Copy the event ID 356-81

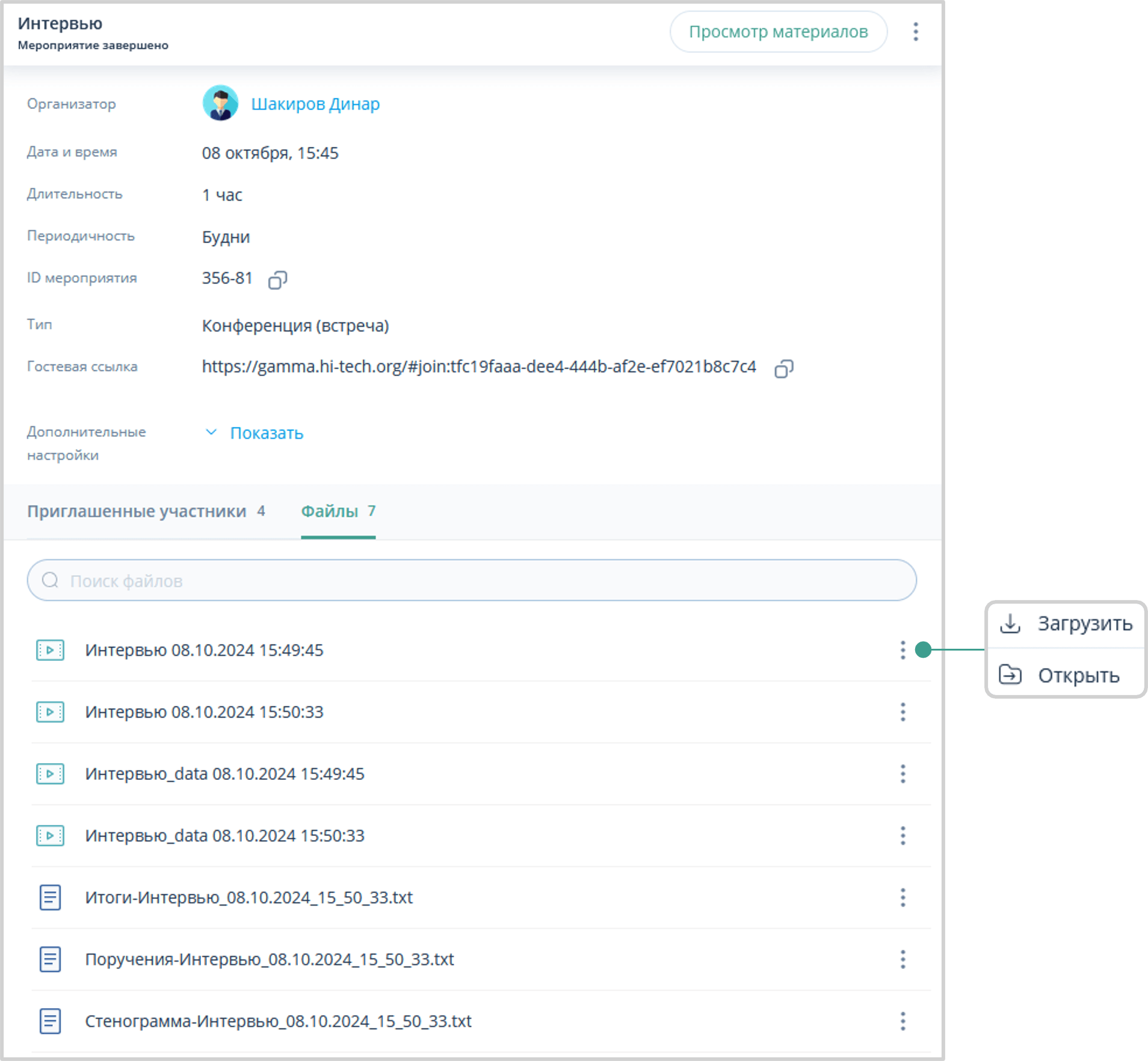277,280
